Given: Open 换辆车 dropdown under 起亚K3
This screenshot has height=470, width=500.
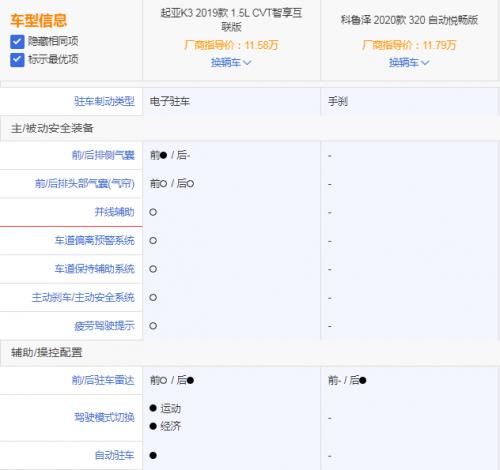Looking at the screenshot, I should click(x=231, y=62).
